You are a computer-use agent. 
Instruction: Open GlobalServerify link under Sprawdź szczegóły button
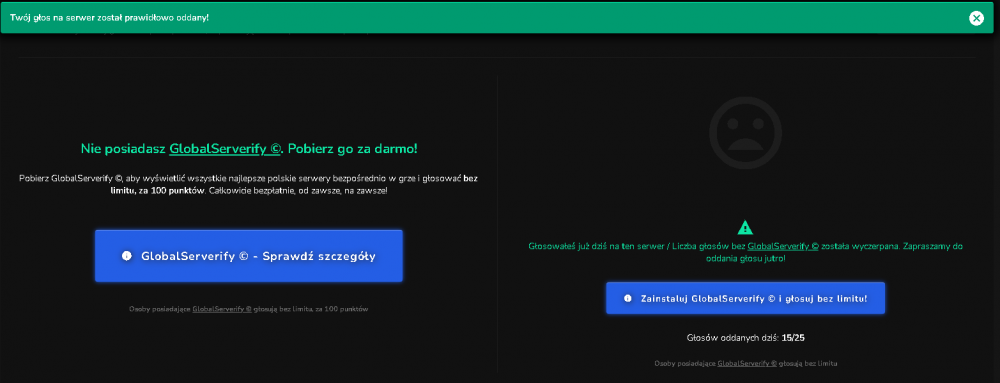coord(222,308)
